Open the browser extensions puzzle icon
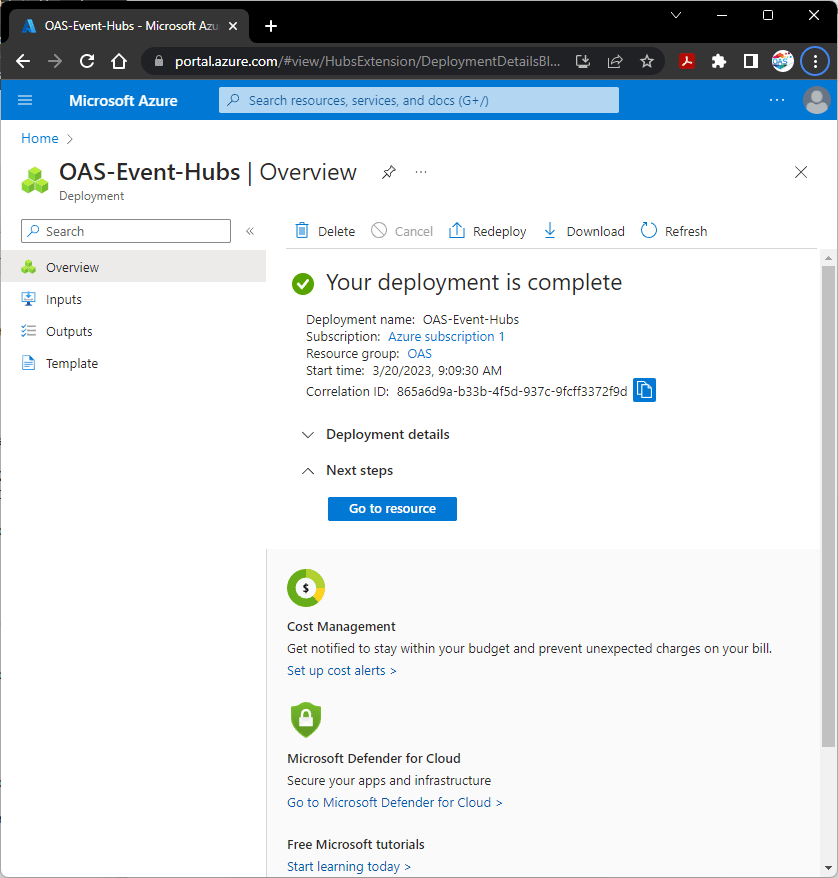 [x=719, y=61]
